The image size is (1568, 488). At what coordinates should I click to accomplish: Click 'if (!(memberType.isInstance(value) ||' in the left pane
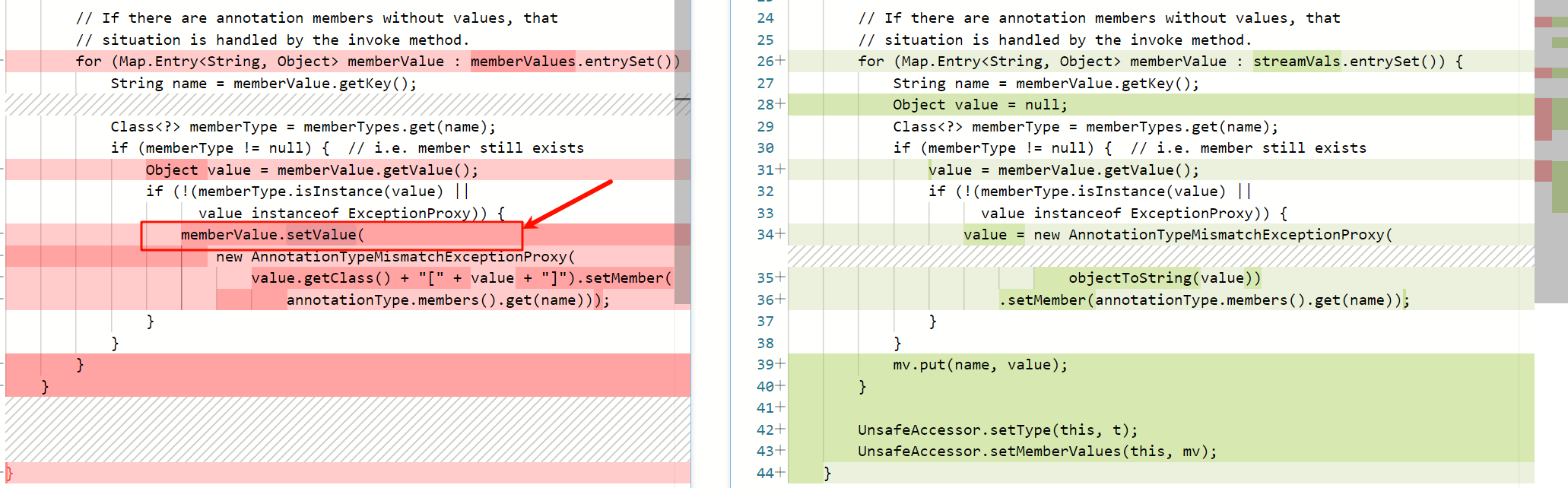point(308,191)
